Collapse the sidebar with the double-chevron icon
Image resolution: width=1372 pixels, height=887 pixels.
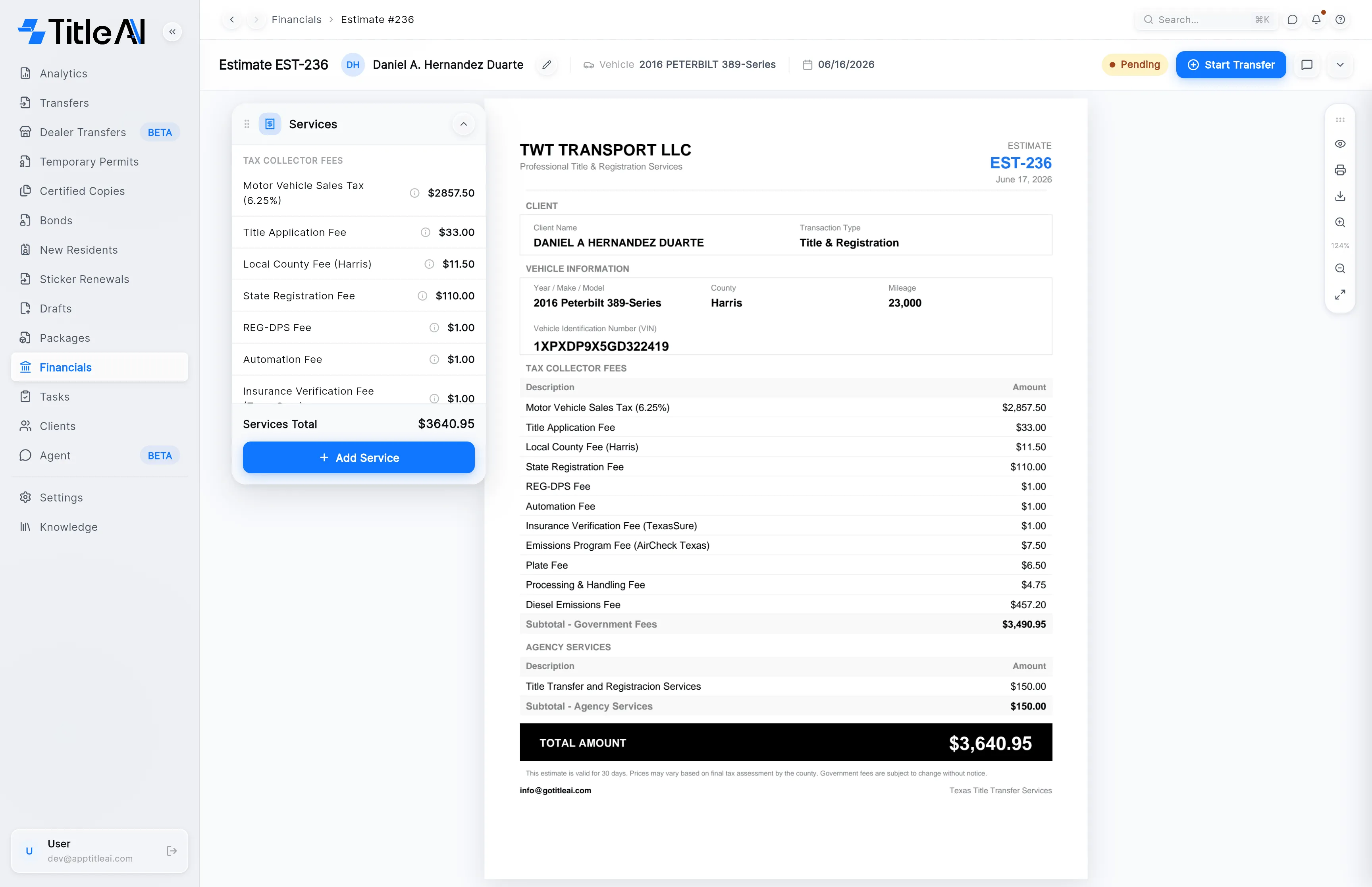[172, 32]
